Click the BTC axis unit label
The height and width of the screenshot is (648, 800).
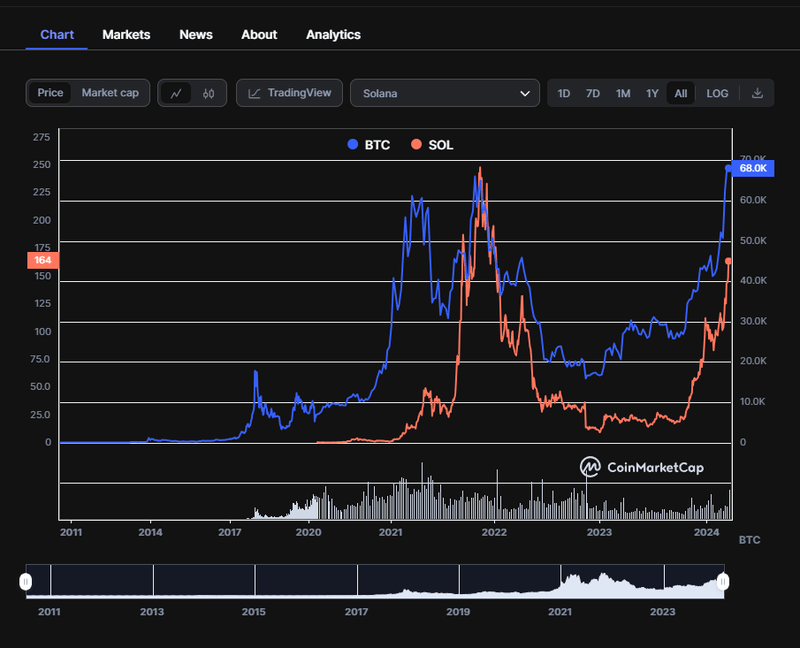[x=749, y=540]
